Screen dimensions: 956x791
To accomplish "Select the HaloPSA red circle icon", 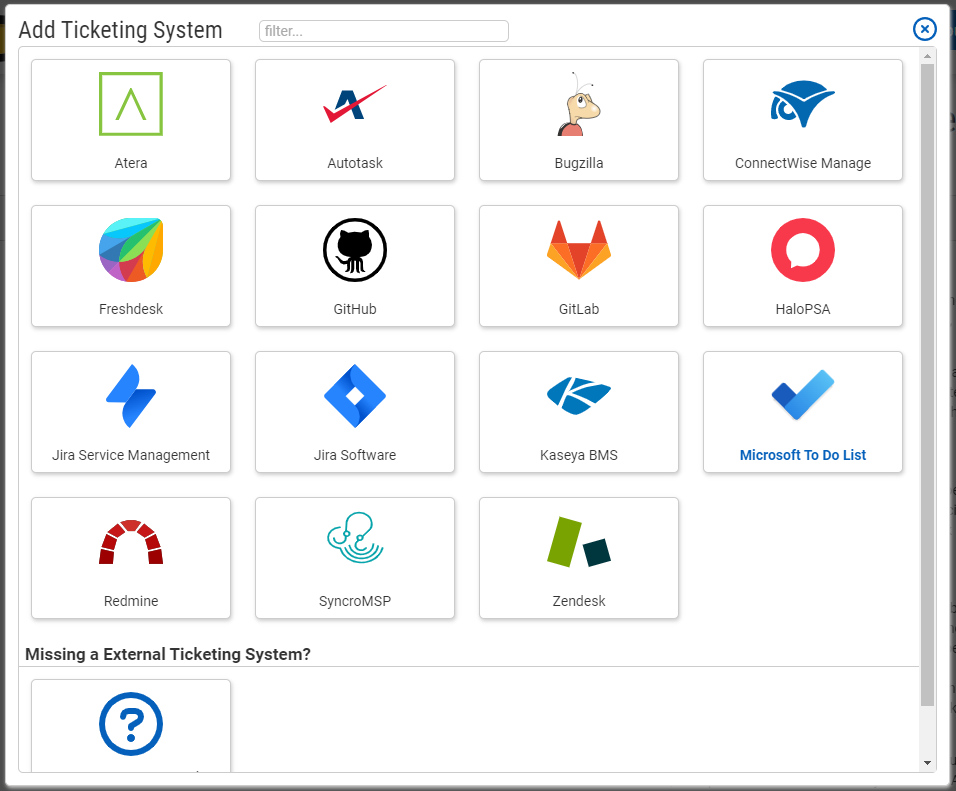I will coord(803,250).
